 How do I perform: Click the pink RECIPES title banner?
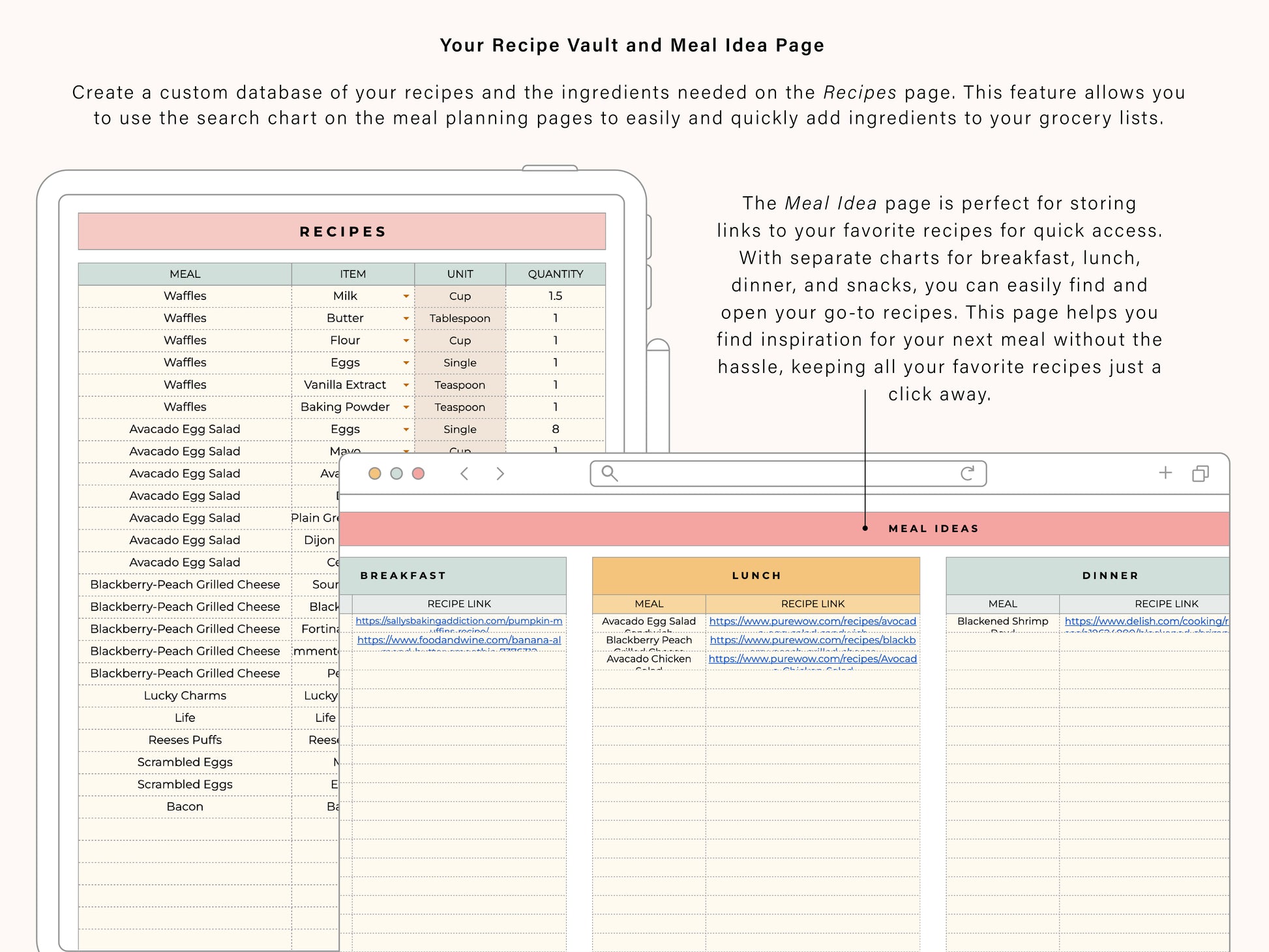pyautogui.click(x=342, y=232)
